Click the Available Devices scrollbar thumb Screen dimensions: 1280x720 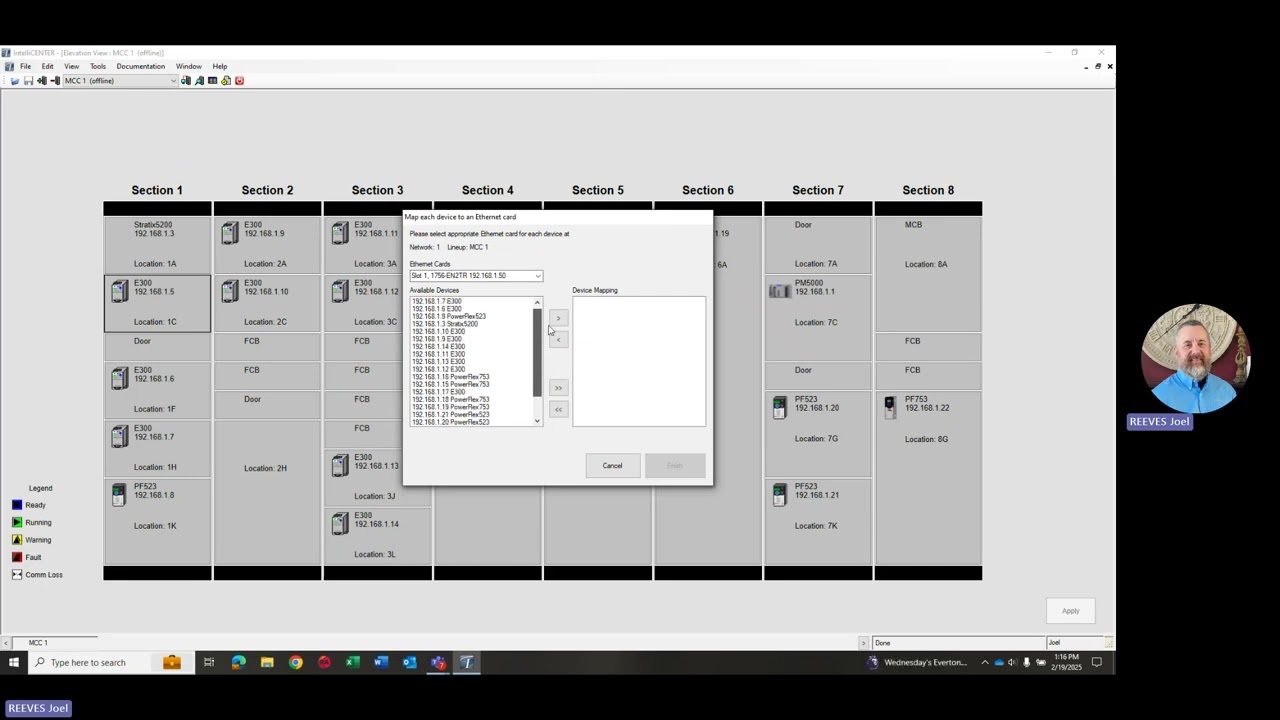(537, 352)
